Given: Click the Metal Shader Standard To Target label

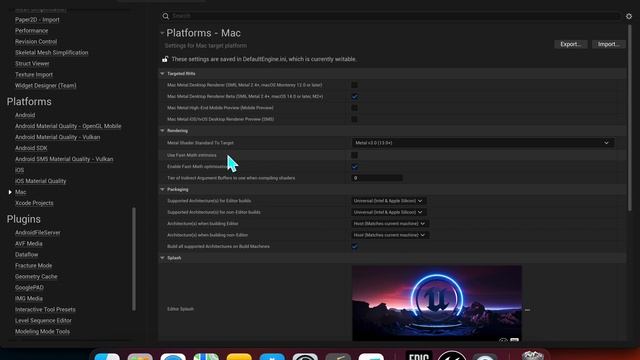Looking at the screenshot, I should pos(200,143).
